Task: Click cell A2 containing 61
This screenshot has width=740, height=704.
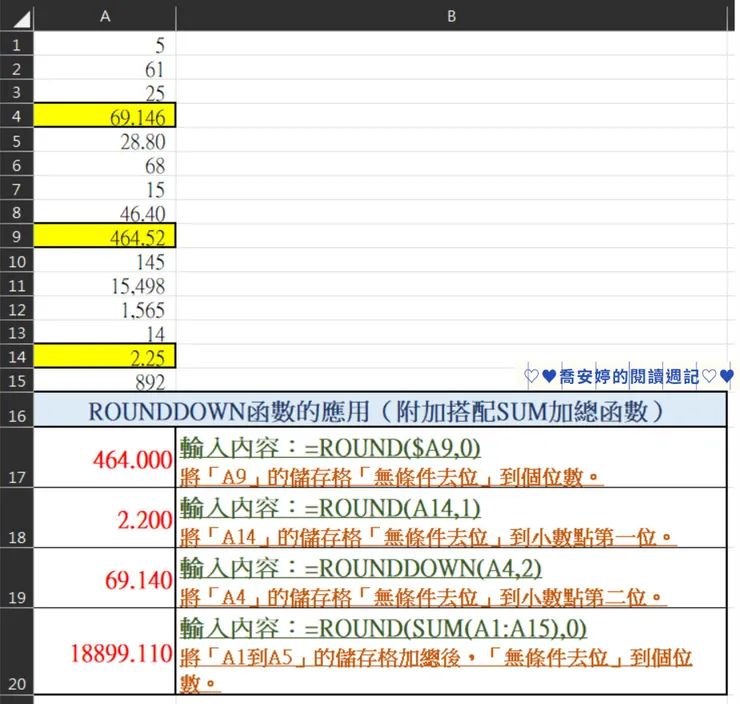Action: coord(105,68)
